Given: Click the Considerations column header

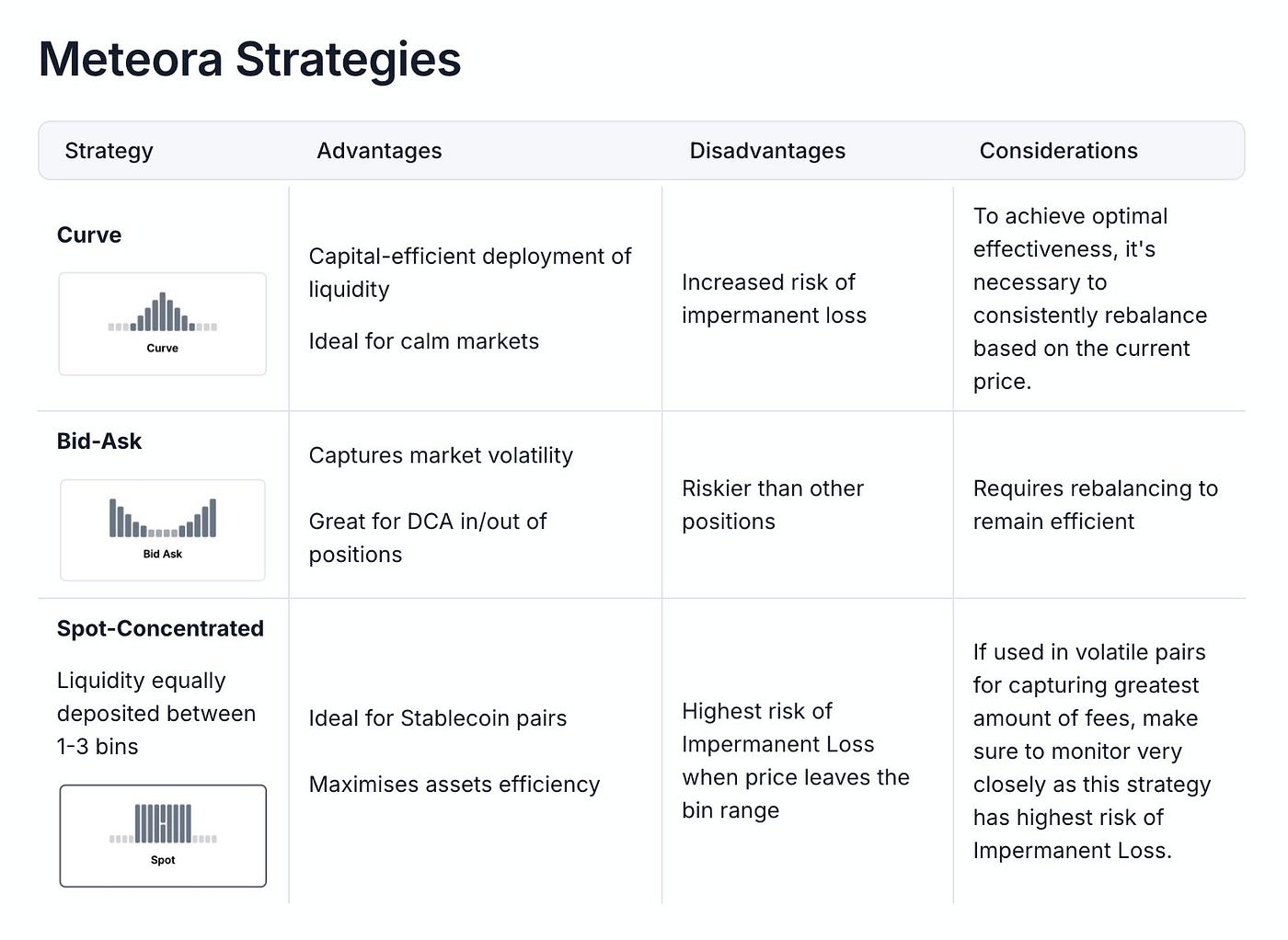Looking at the screenshot, I should pos(1058,151).
